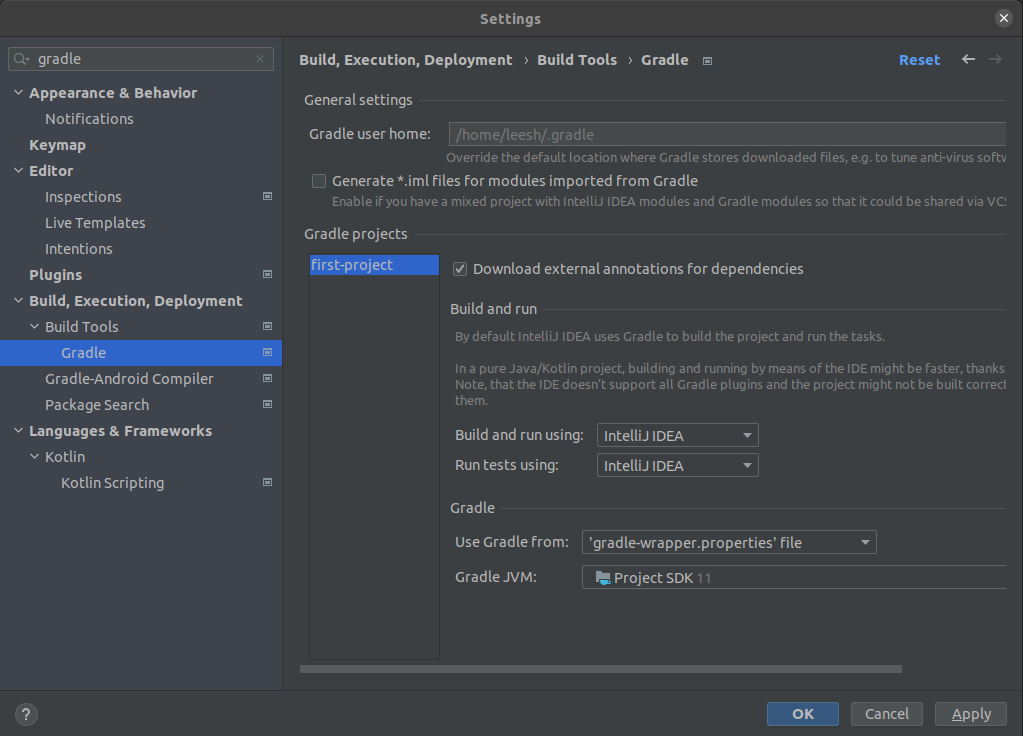Click the search magnifier icon in search field
The height and width of the screenshot is (736, 1023).
[x=21, y=59]
